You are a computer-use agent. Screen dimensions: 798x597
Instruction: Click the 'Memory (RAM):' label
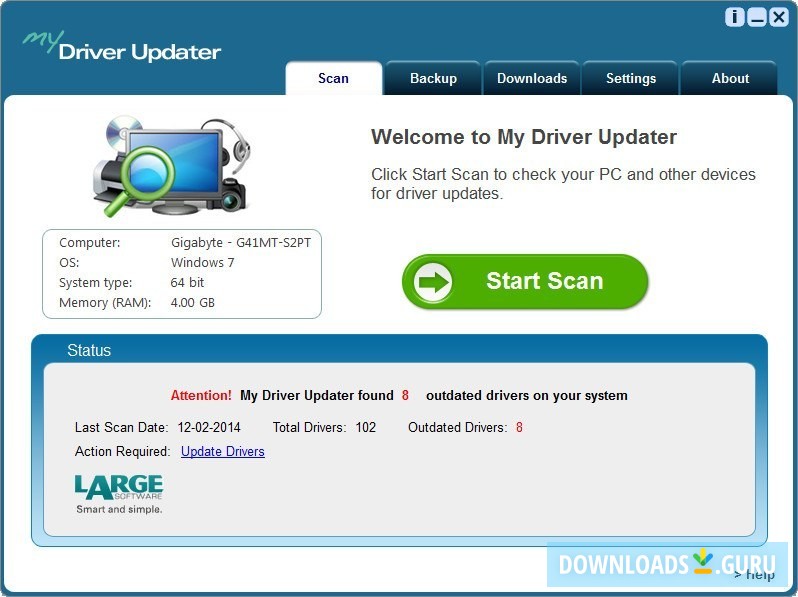[105, 303]
